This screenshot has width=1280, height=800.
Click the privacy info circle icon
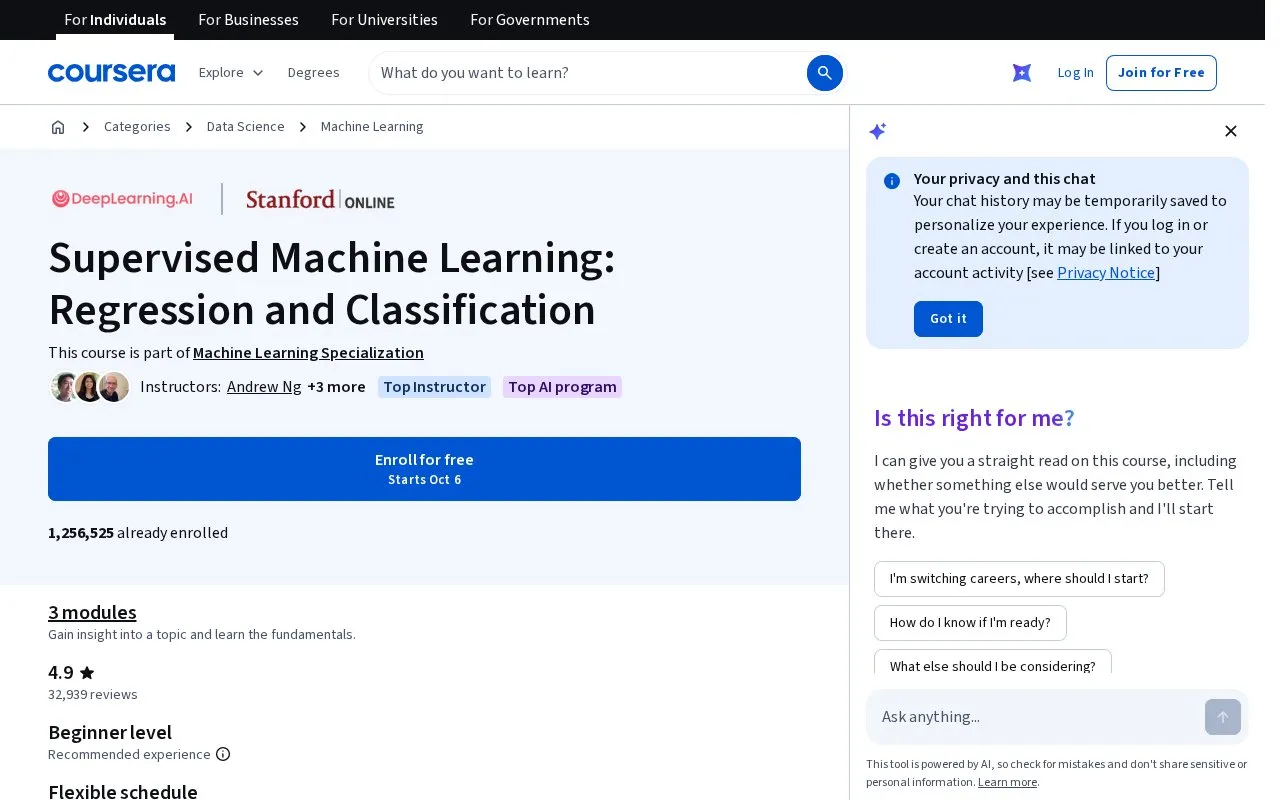[892, 181]
